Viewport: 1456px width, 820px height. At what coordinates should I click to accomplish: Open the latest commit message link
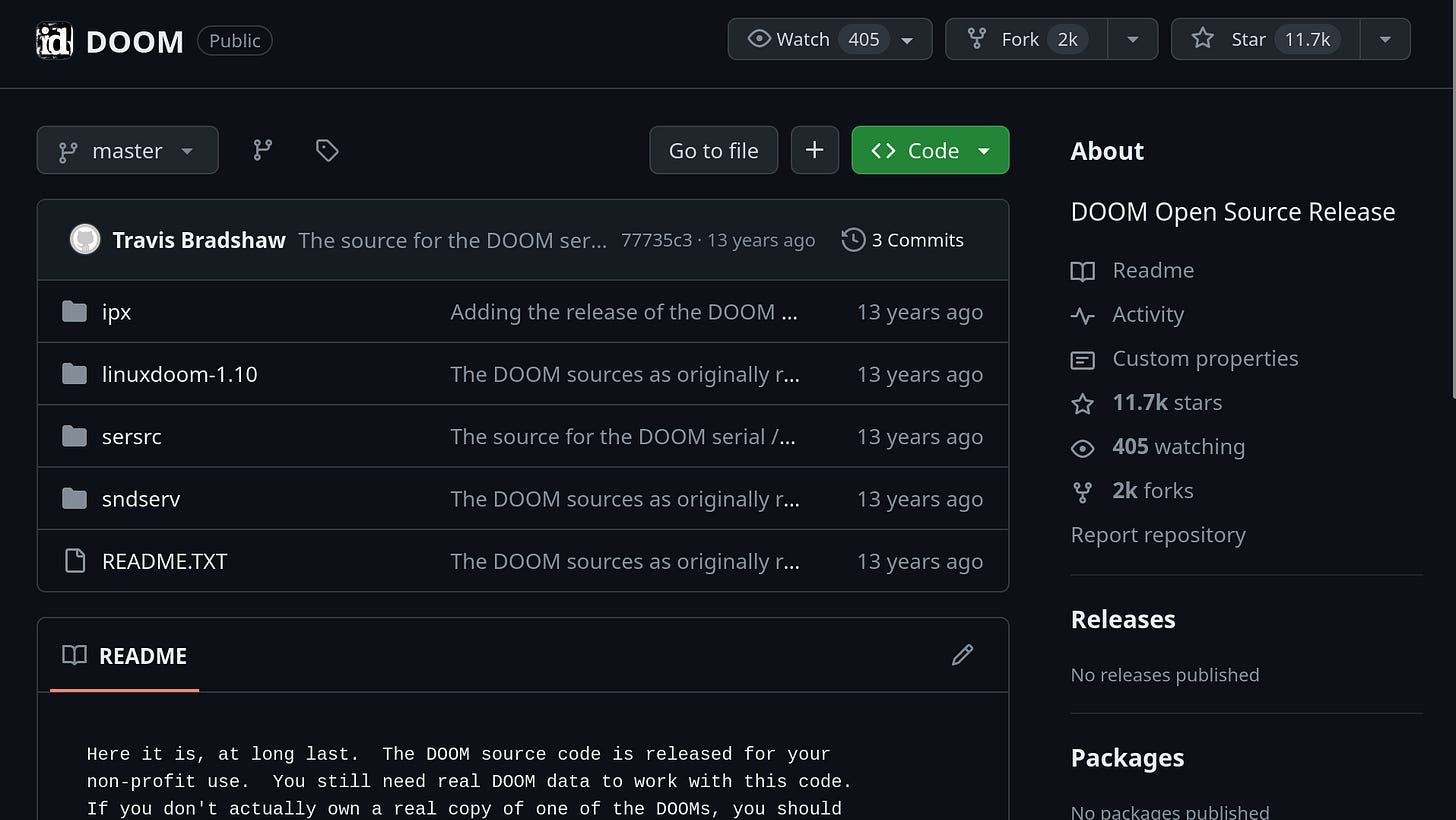[452, 240]
